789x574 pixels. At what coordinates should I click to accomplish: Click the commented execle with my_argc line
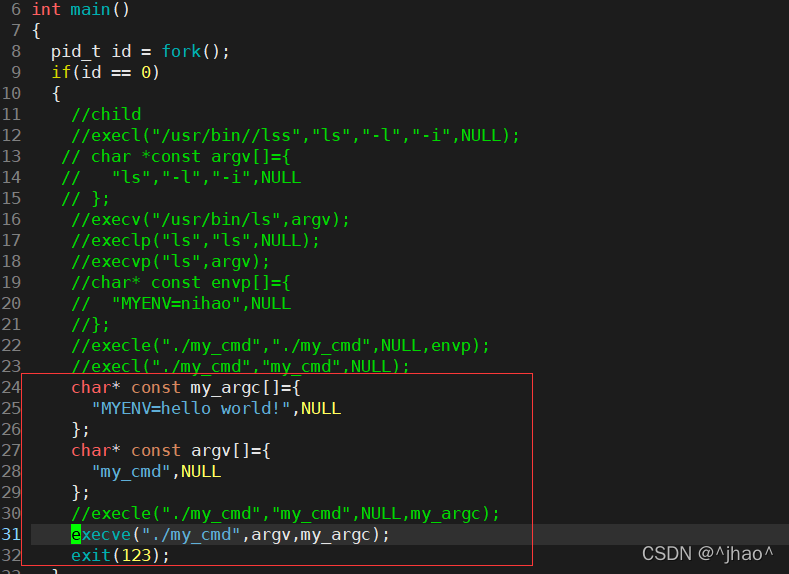[285, 514]
